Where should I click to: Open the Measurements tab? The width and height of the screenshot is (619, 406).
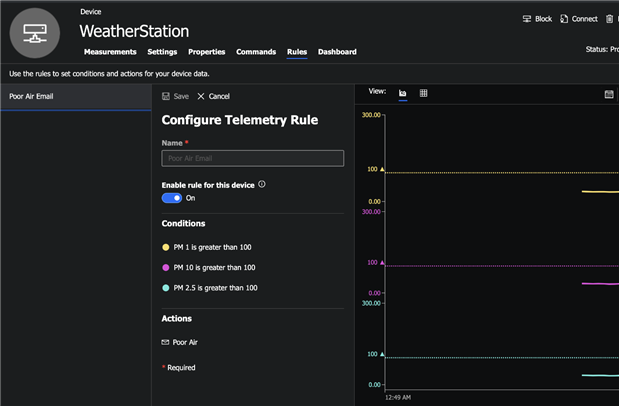110,52
